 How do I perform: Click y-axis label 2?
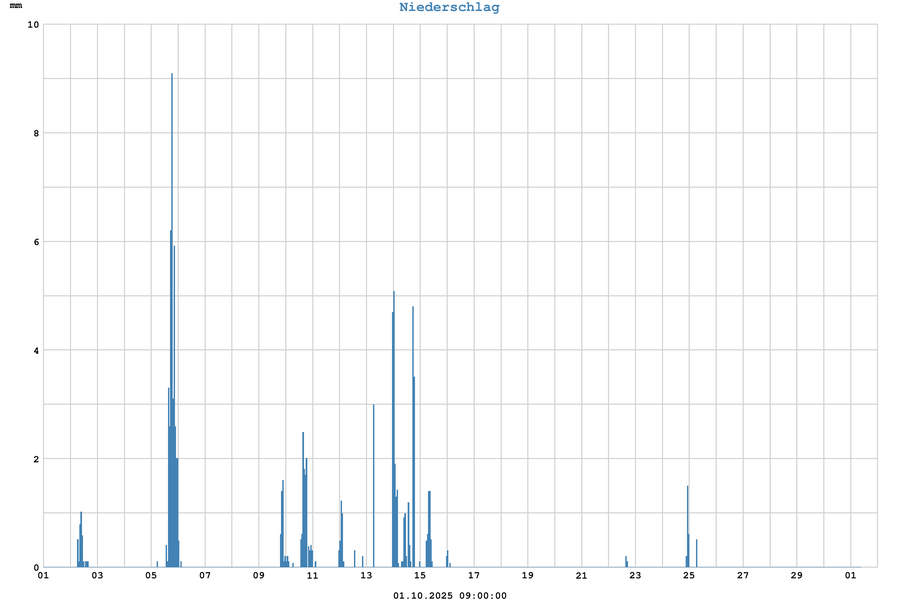35,459
